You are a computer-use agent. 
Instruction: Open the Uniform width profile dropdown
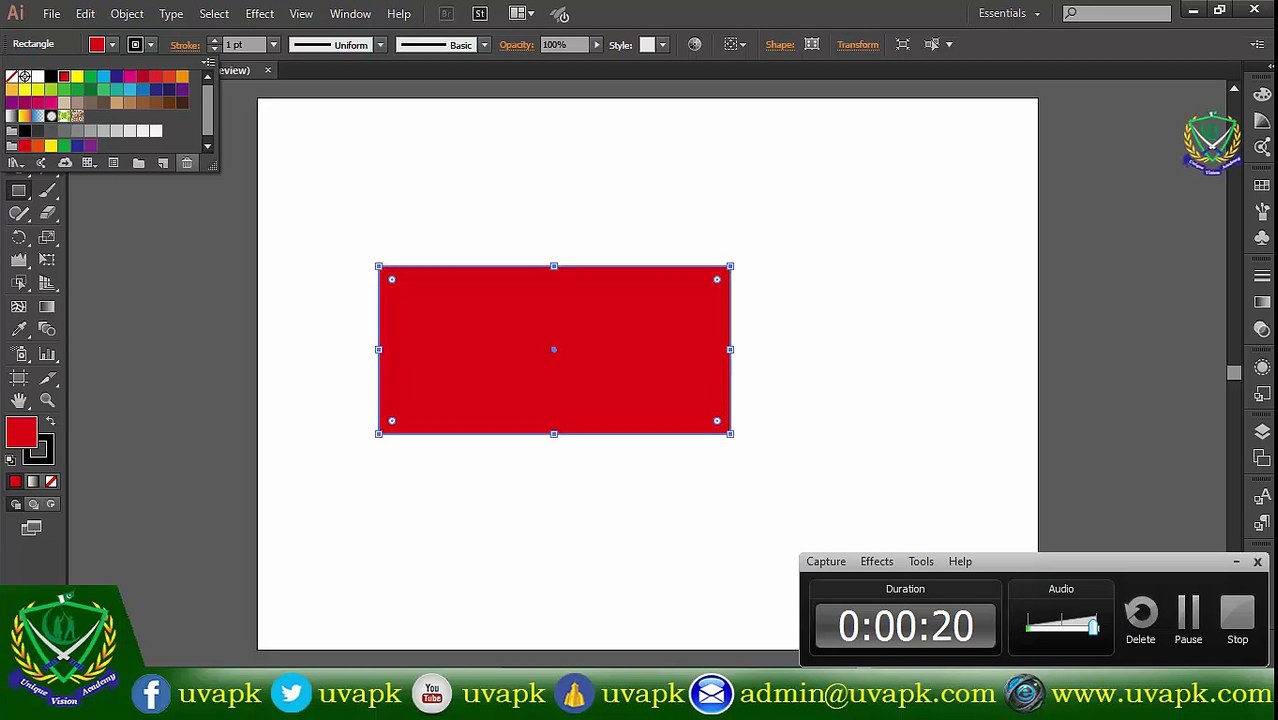[380, 45]
